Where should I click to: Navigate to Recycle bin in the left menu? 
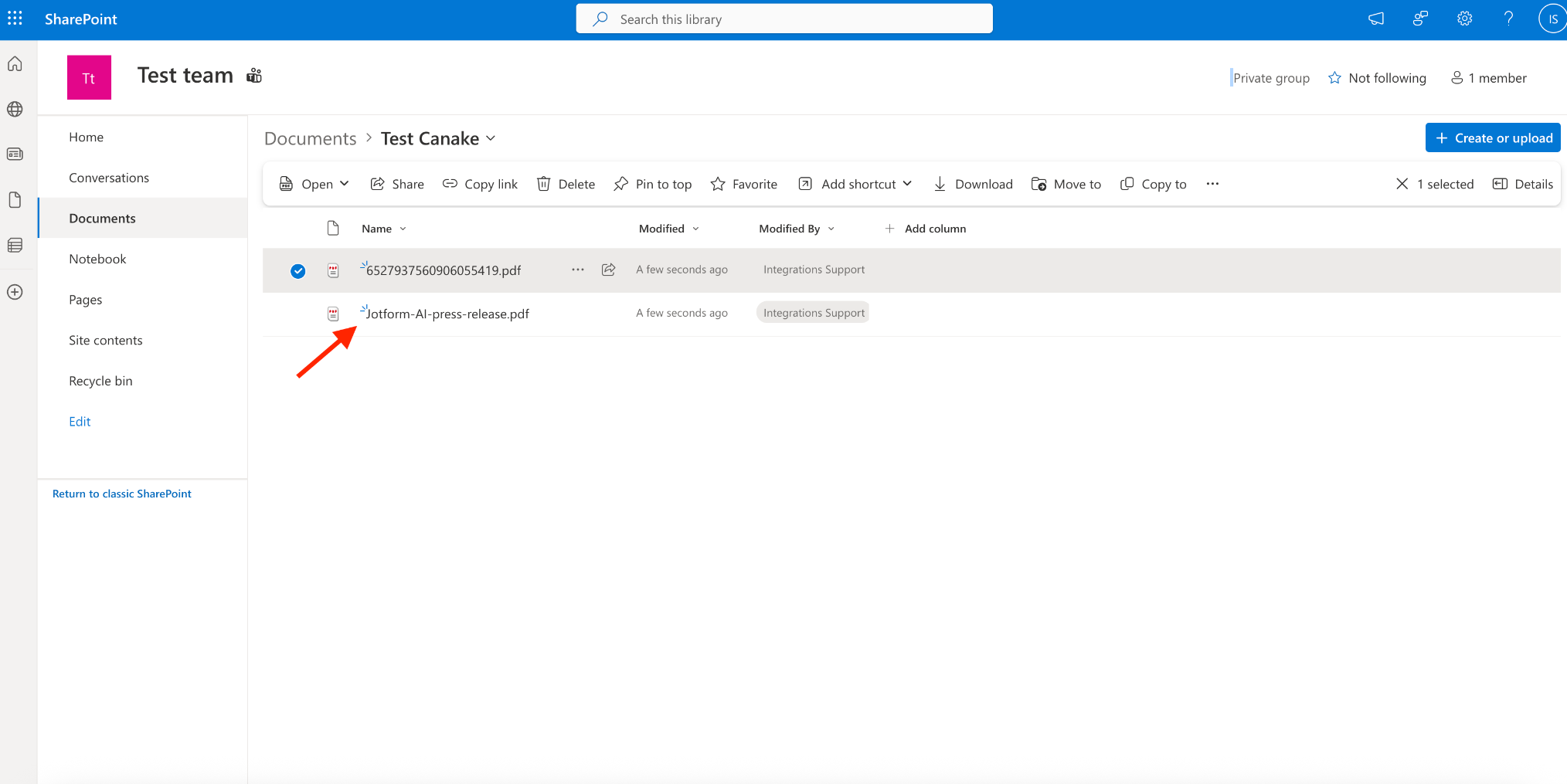tap(100, 380)
